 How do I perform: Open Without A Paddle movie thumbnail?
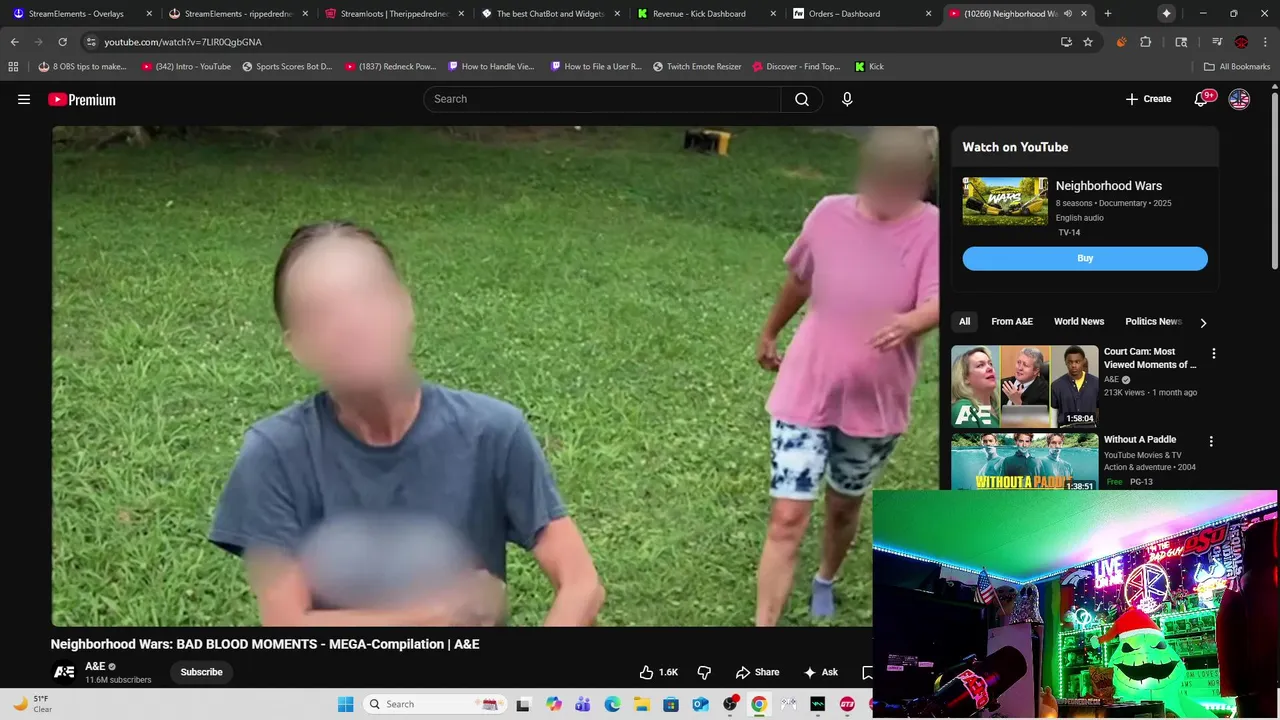tap(1024, 461)
